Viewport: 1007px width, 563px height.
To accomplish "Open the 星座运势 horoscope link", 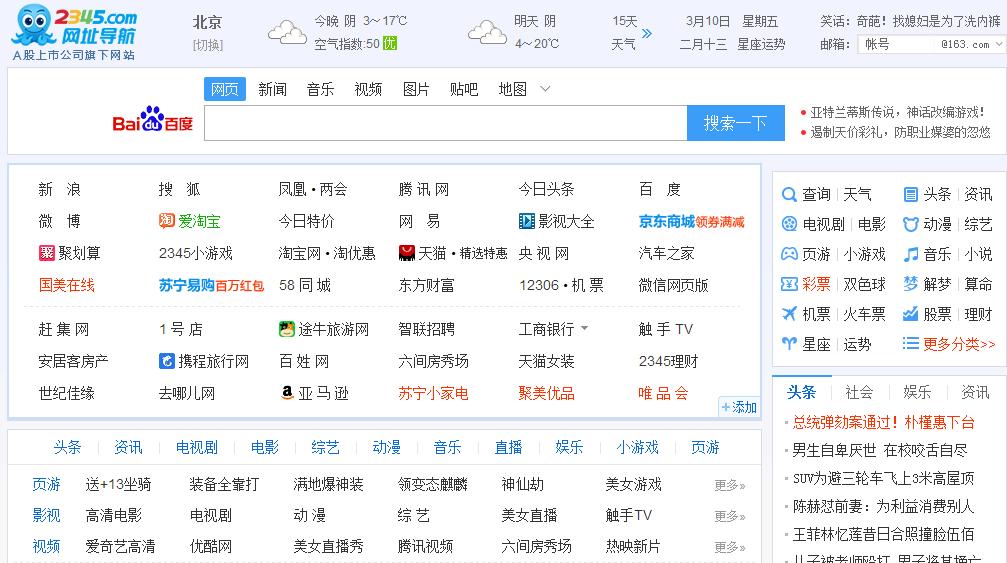I will pyautogui.click(x=761, y=44).
